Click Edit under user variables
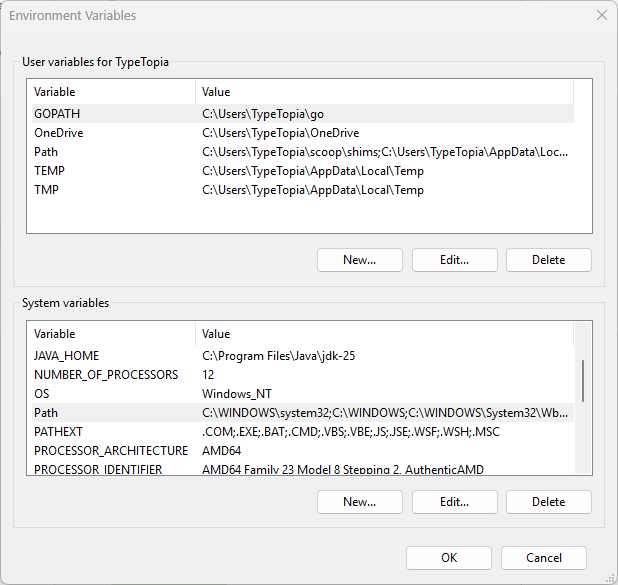The height and width of the screenshot is (585, 618). [454, 260]
